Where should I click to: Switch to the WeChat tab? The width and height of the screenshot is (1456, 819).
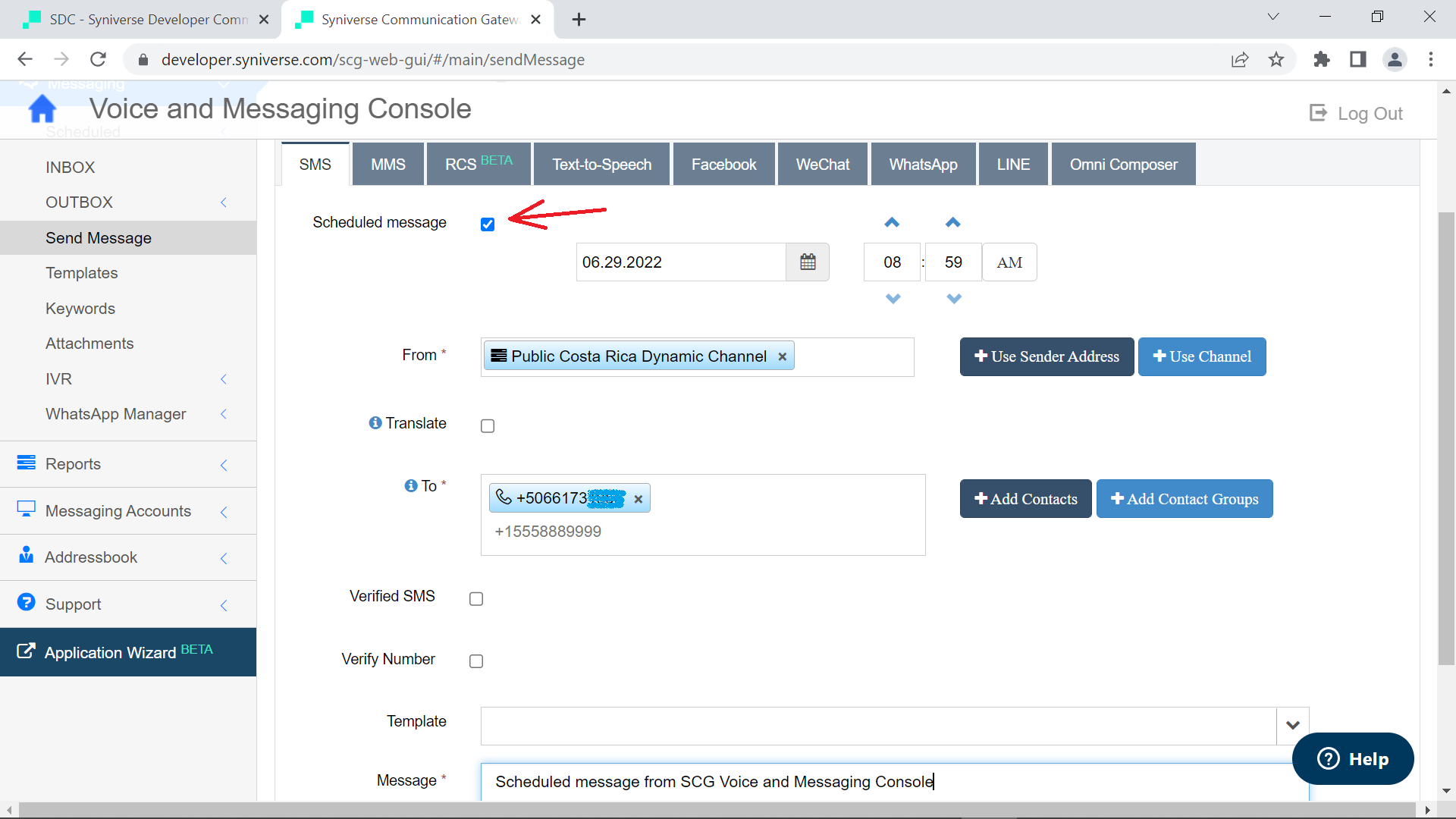[x=823, y=165]
